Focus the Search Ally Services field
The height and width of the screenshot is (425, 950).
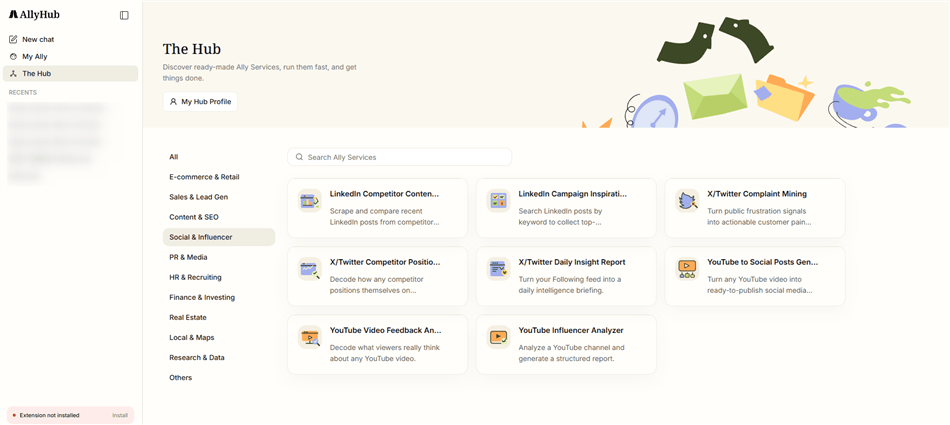pos(399,157)
